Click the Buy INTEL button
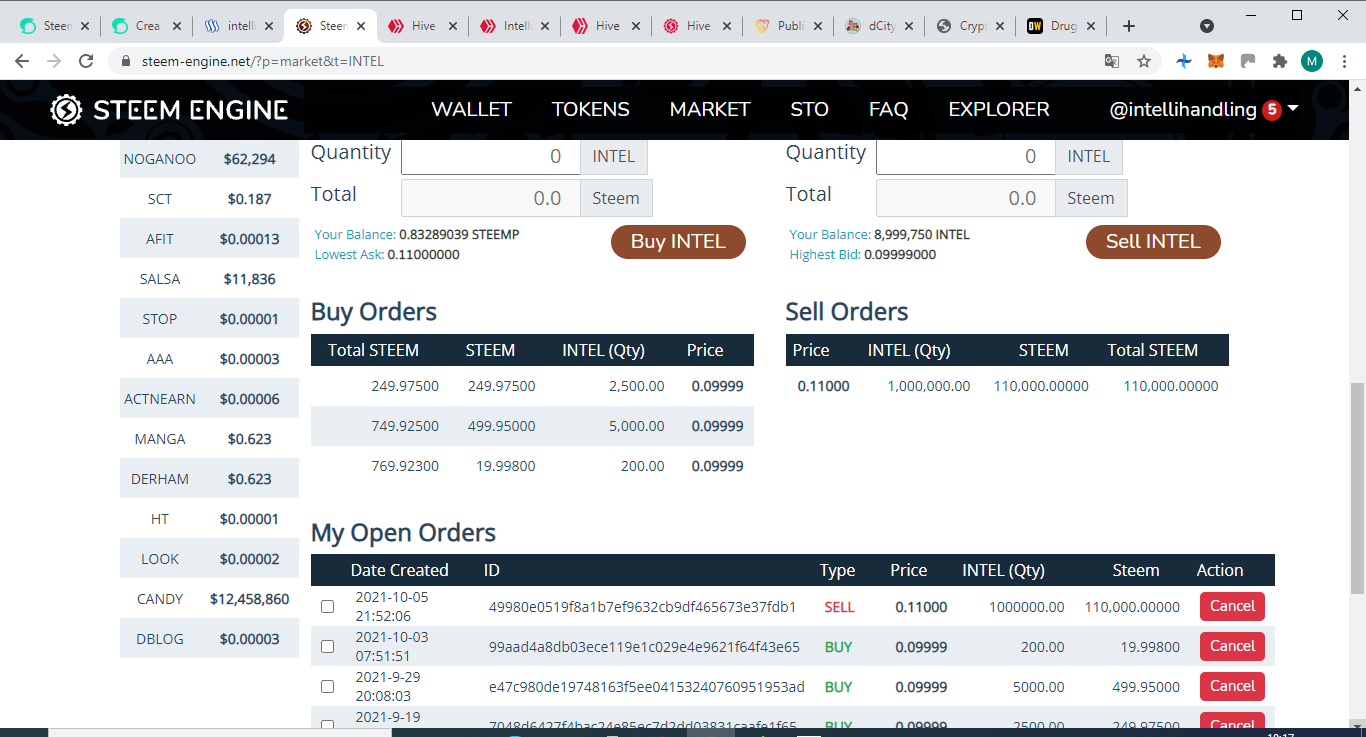The height and width of the screenshot is (737, 1366). pos(678,242)
